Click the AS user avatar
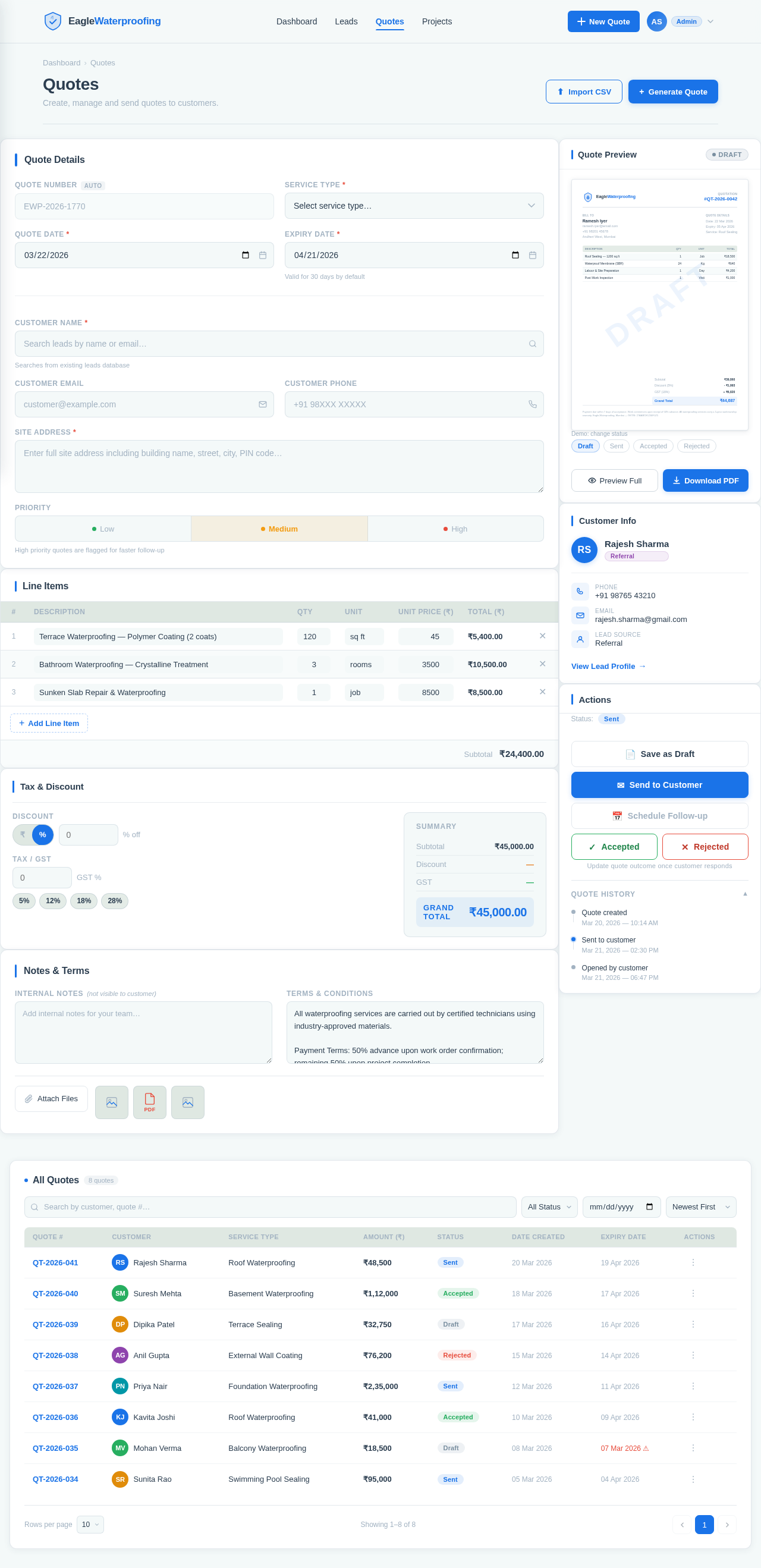The height and width of the screenshot is (1568, 761). [656, 21]
